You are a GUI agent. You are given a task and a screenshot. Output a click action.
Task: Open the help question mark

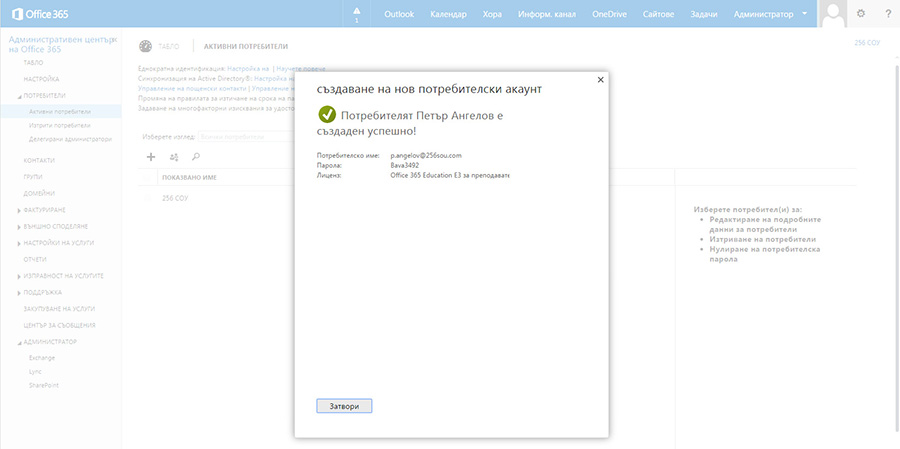[x=888, y=14]
